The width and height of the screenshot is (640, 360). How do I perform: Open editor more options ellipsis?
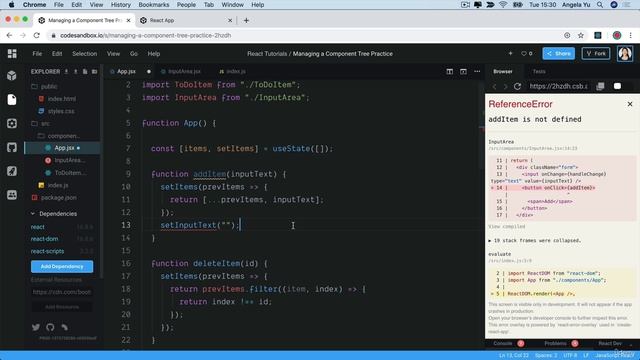click(x=477, y=71)
